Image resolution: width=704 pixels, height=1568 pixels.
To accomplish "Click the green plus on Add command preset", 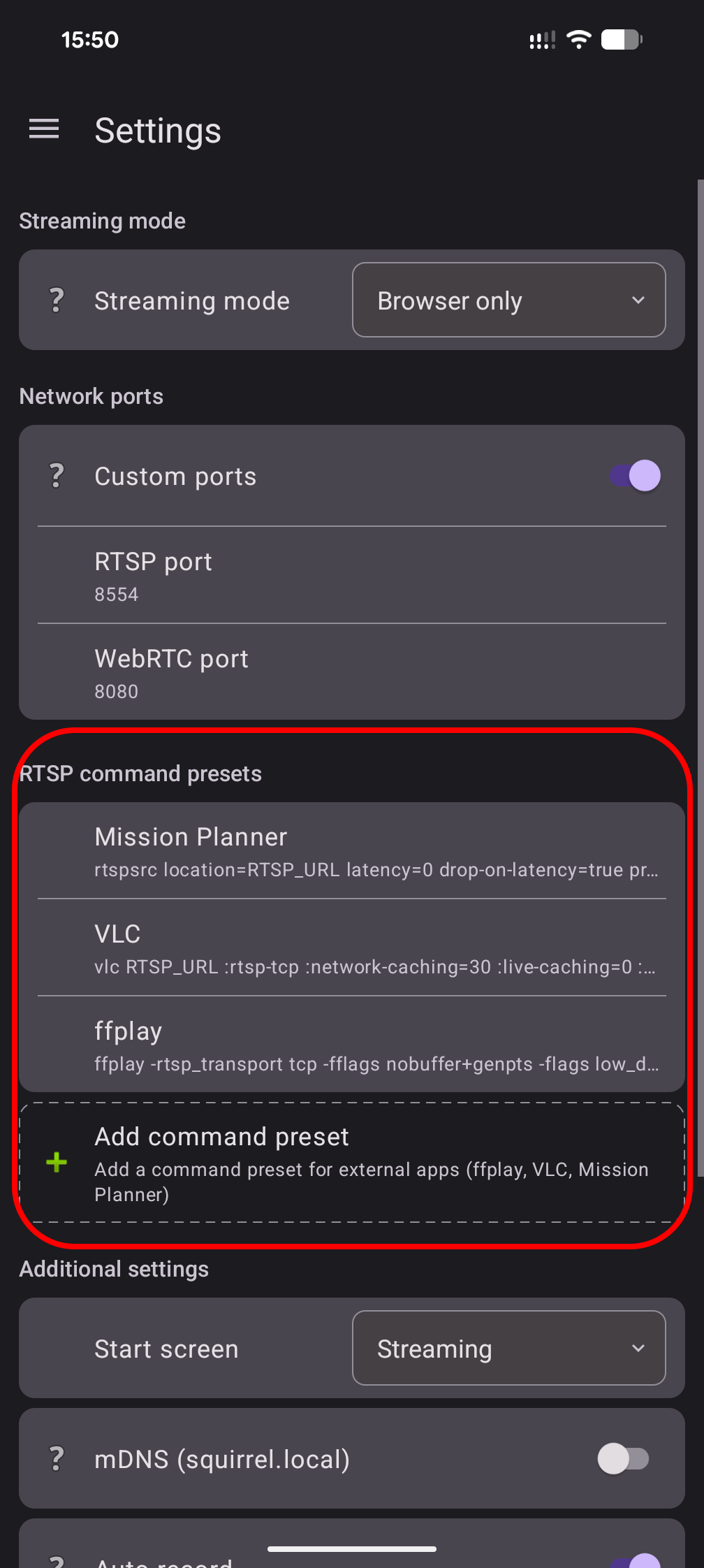I will click(55, 1163).
